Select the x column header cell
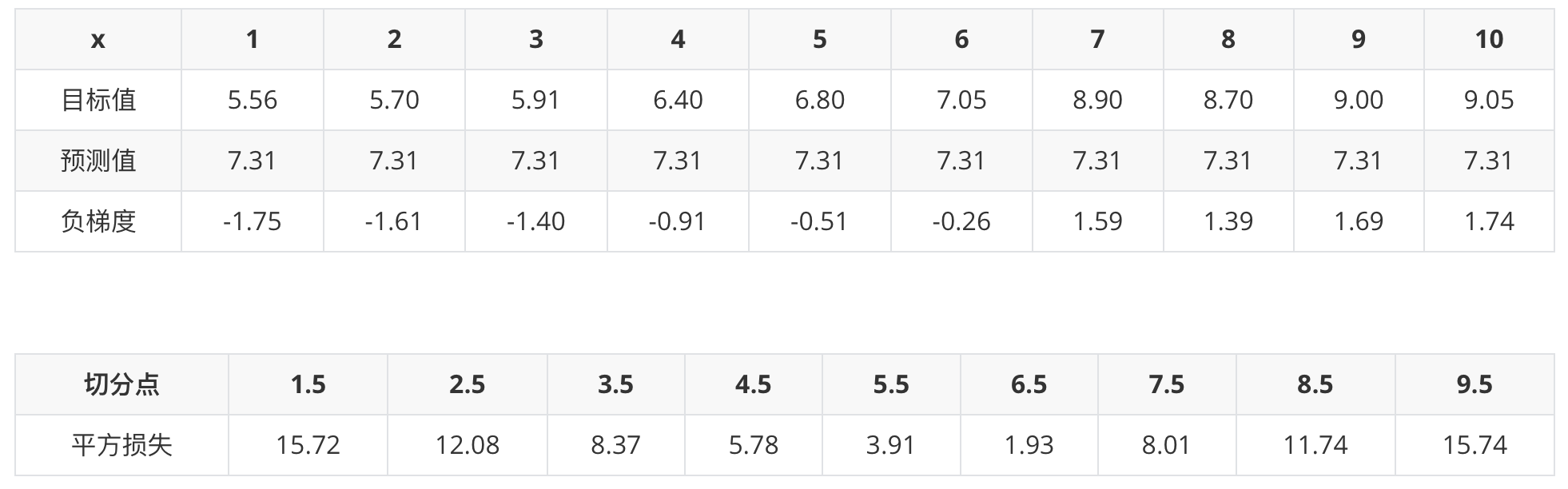 click(98, 39)
